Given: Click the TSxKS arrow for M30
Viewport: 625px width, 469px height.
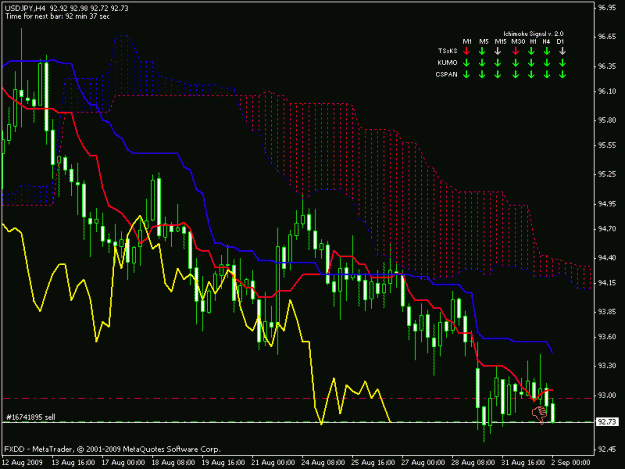Looking at the screenshot, I should [x=515, y=51].
